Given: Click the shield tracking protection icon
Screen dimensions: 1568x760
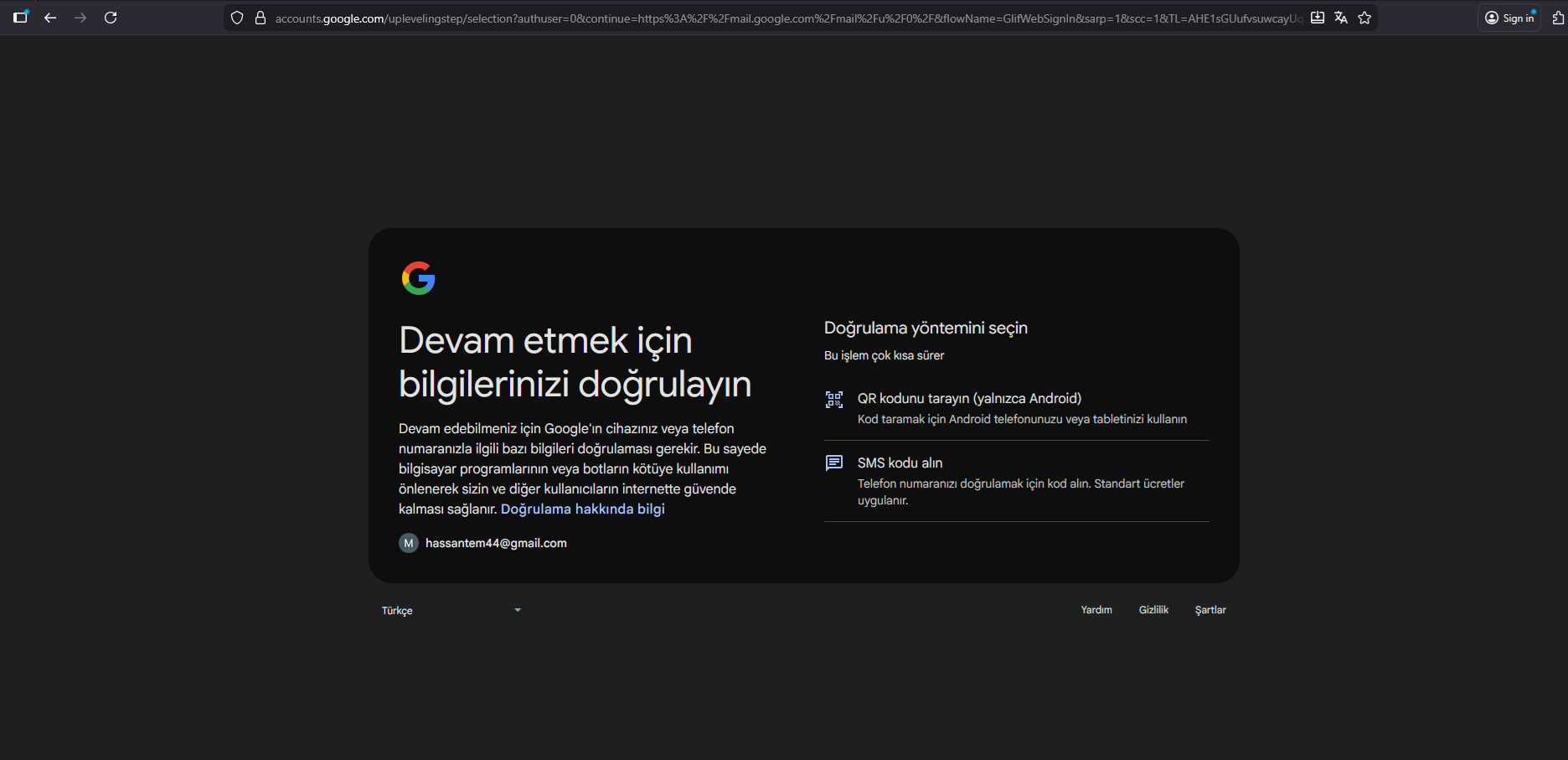Looking at the screenshot, I should point(237,18).
